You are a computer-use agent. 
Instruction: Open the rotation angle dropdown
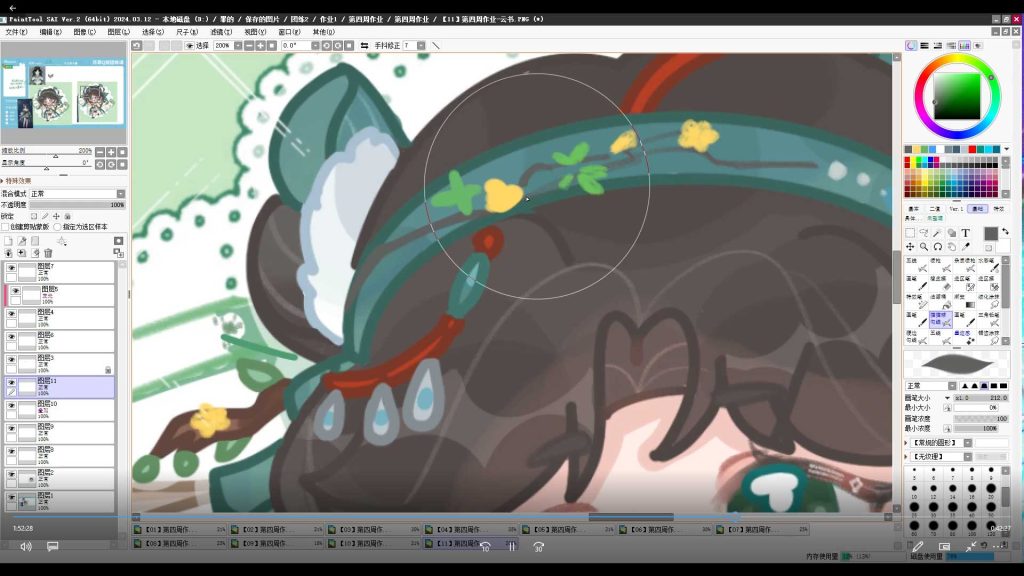tap(315, 46)
